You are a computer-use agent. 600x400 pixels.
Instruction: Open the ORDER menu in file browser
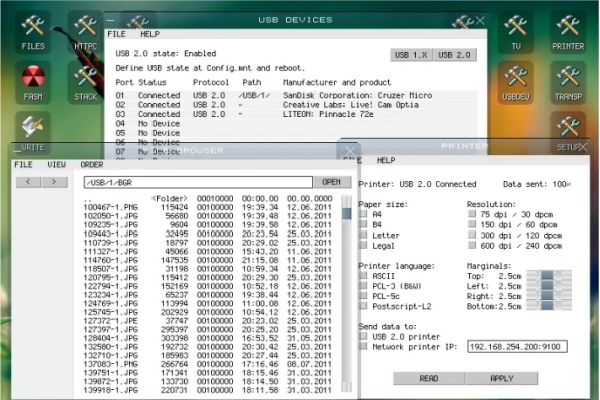coord(92,164)
